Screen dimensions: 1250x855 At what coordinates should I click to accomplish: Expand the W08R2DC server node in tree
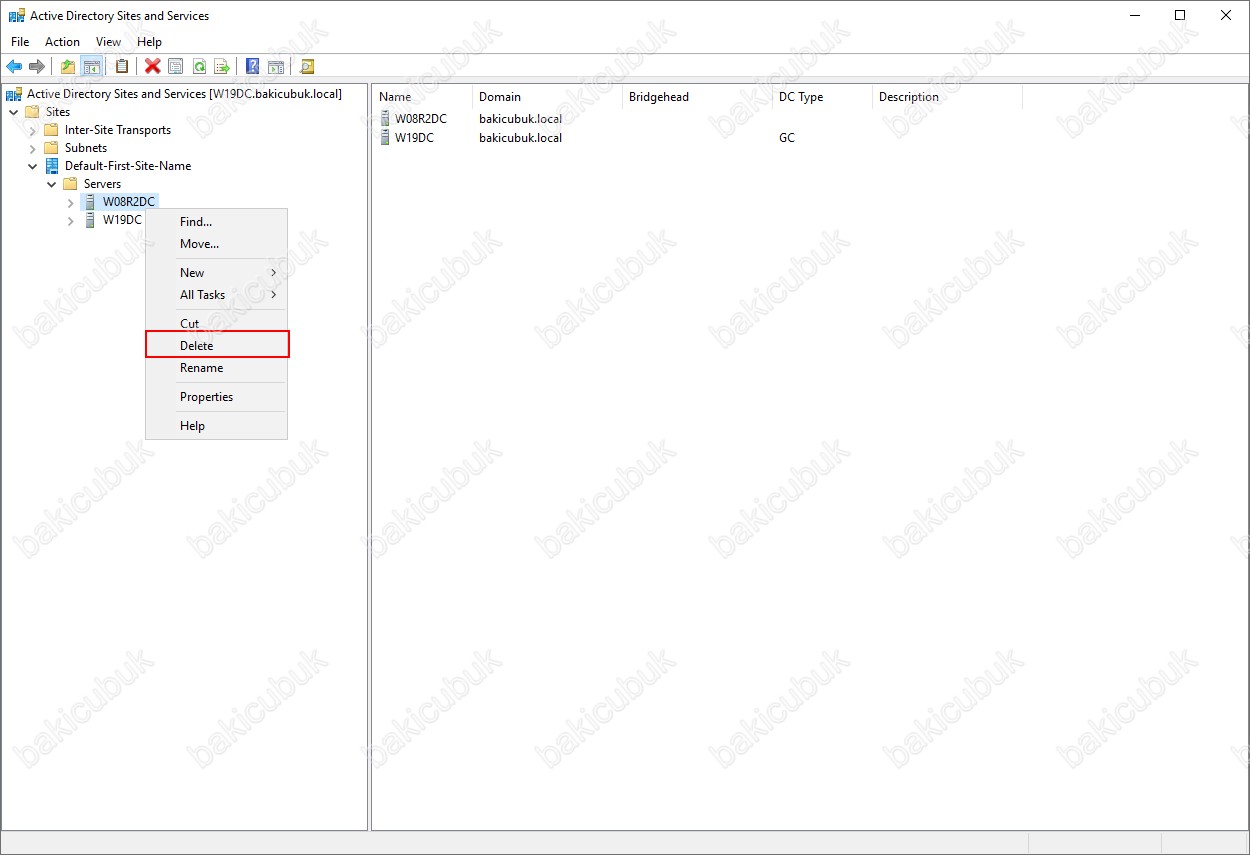click(70, 202)
